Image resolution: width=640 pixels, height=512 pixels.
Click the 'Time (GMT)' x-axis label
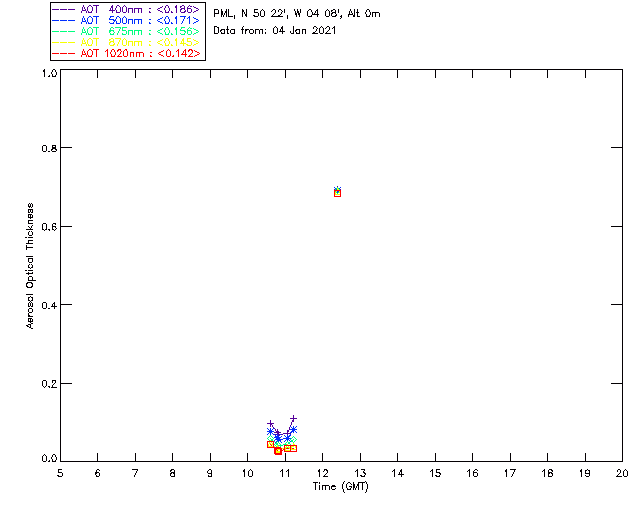tap(340, 487)
